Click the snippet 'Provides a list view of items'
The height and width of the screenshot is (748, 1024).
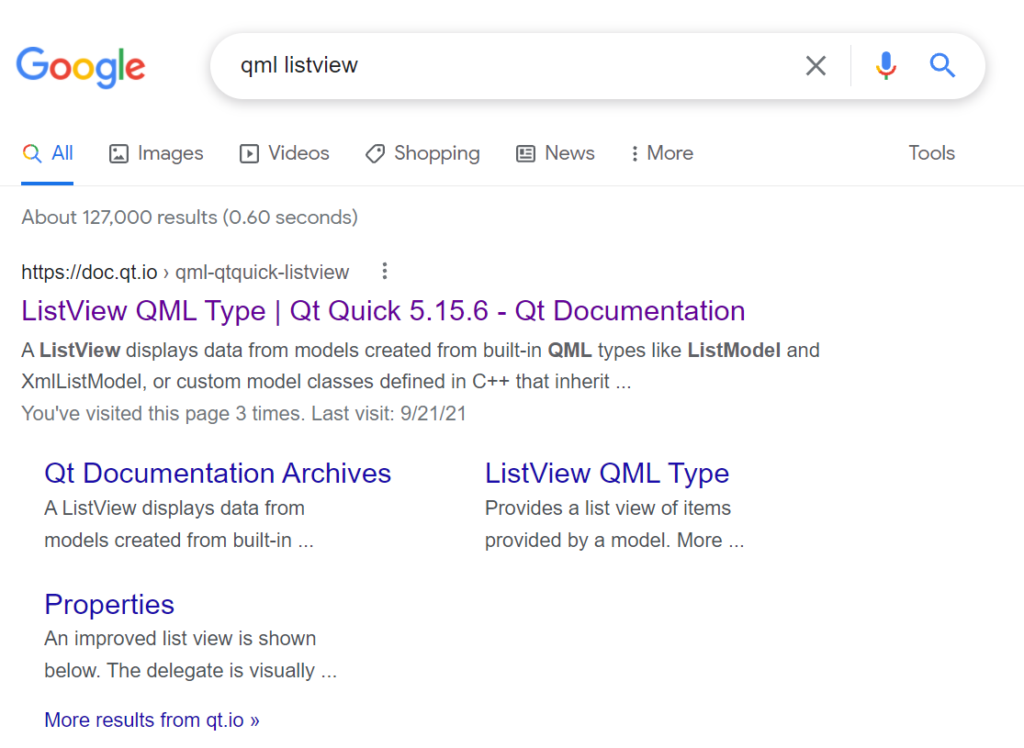tap(607, 508)
